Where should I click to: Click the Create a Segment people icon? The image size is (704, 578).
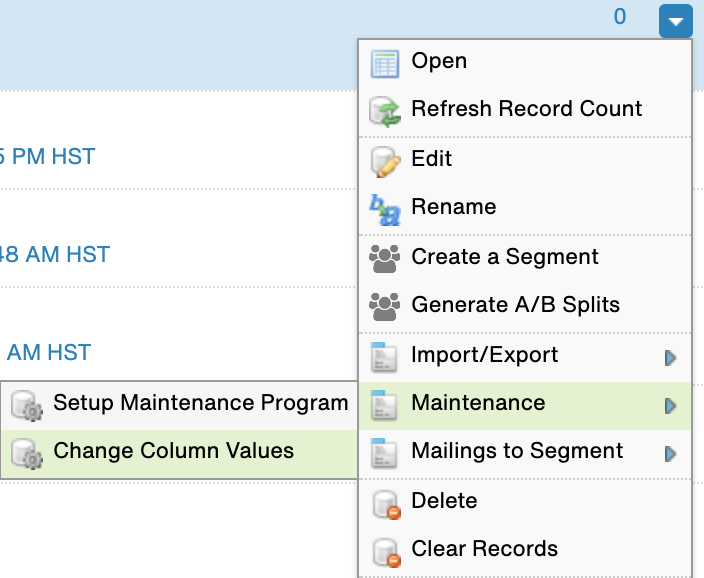[384, 259]
